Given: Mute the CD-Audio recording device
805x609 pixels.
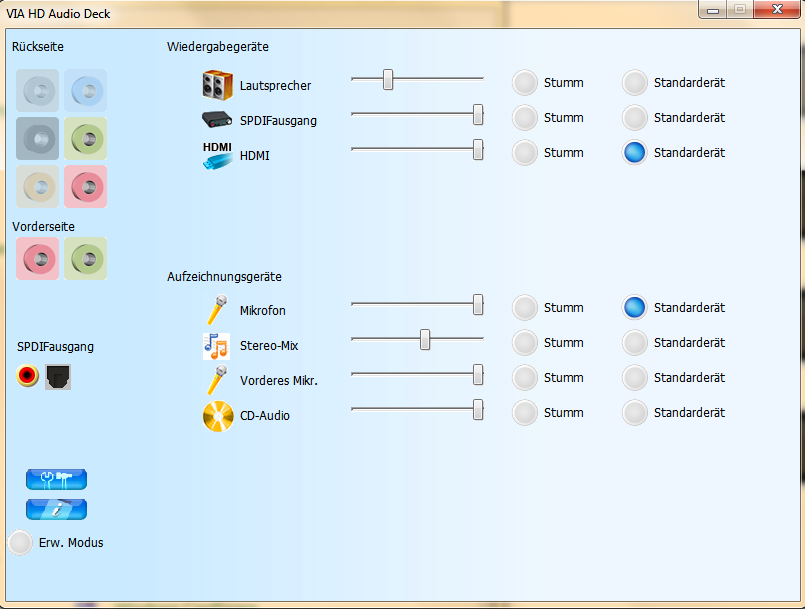Looking at the screenshot, I should [525, 412].
